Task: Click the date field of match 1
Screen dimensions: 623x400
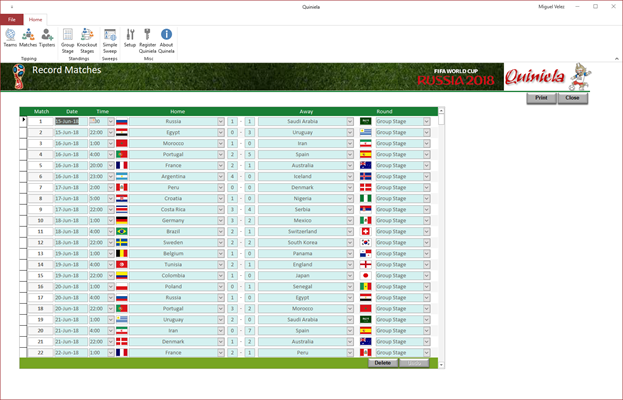Action: point(71,122)
